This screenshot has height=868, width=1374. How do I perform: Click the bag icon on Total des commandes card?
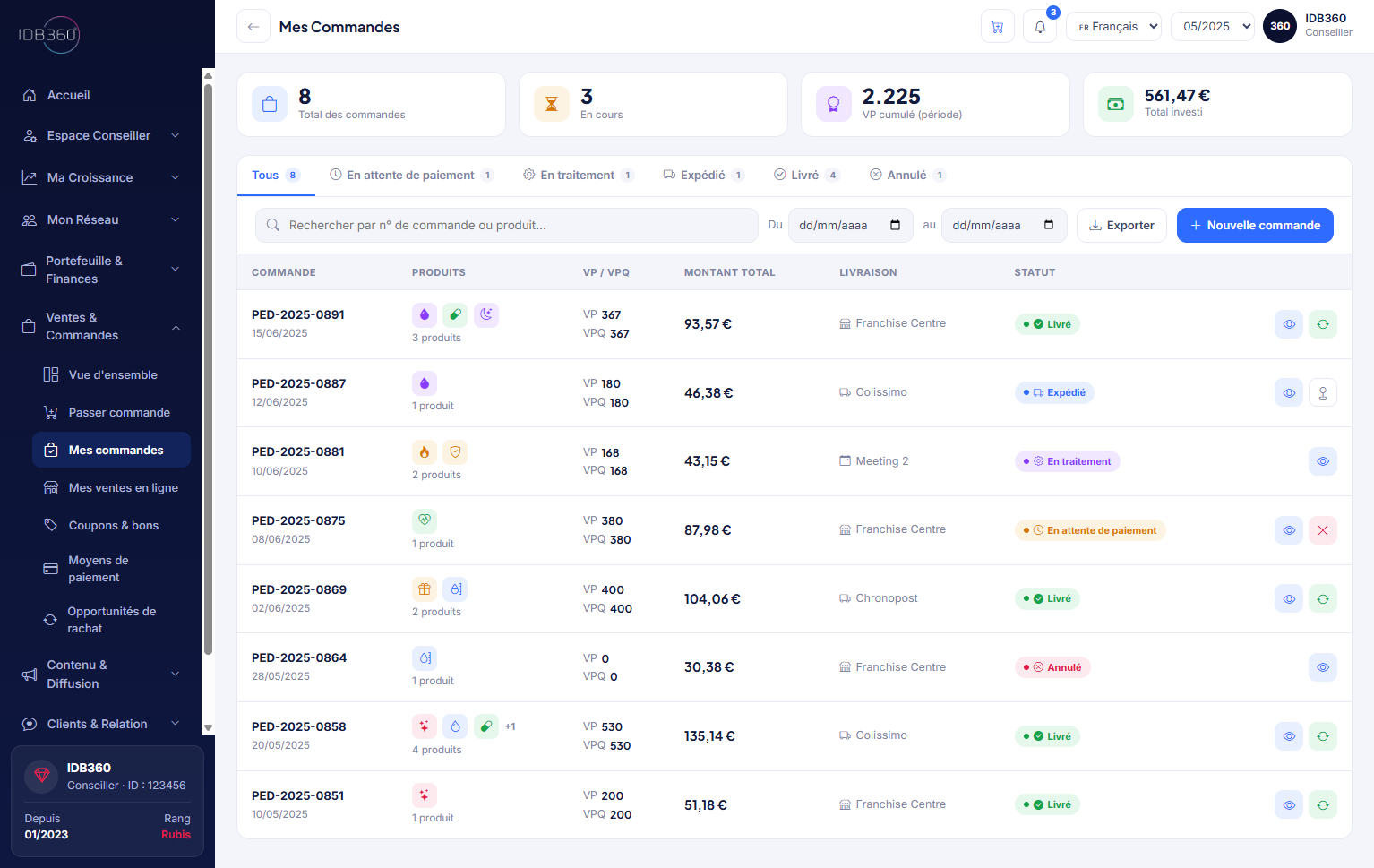[270, 104]
